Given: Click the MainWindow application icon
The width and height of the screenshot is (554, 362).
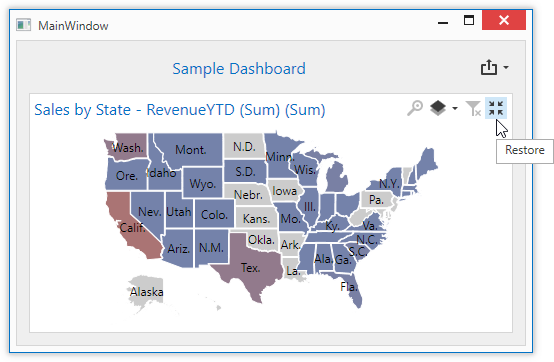Looking at the screenshot, I should [x=23, y=25].
